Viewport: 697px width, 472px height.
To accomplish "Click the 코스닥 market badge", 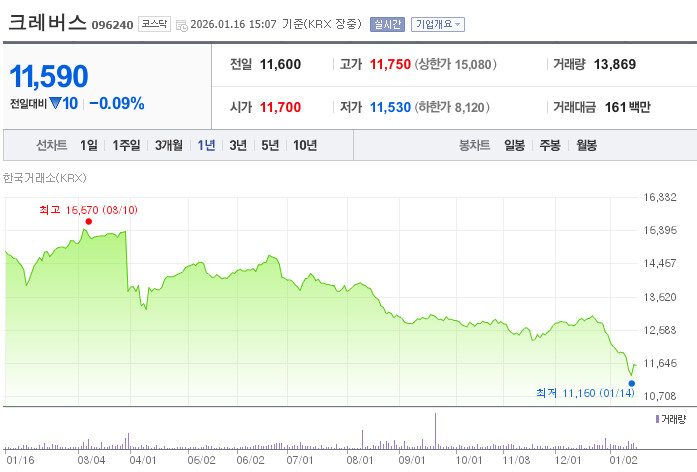I will (x=154, y=24).
